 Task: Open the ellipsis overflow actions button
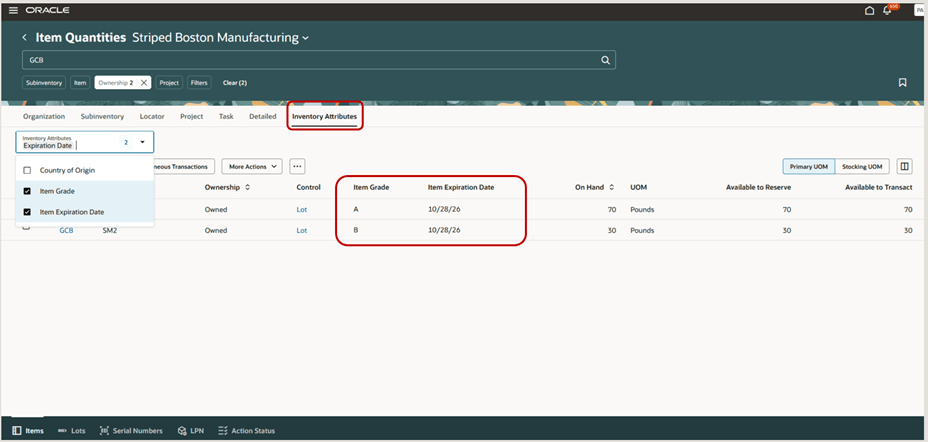point(297,167)
